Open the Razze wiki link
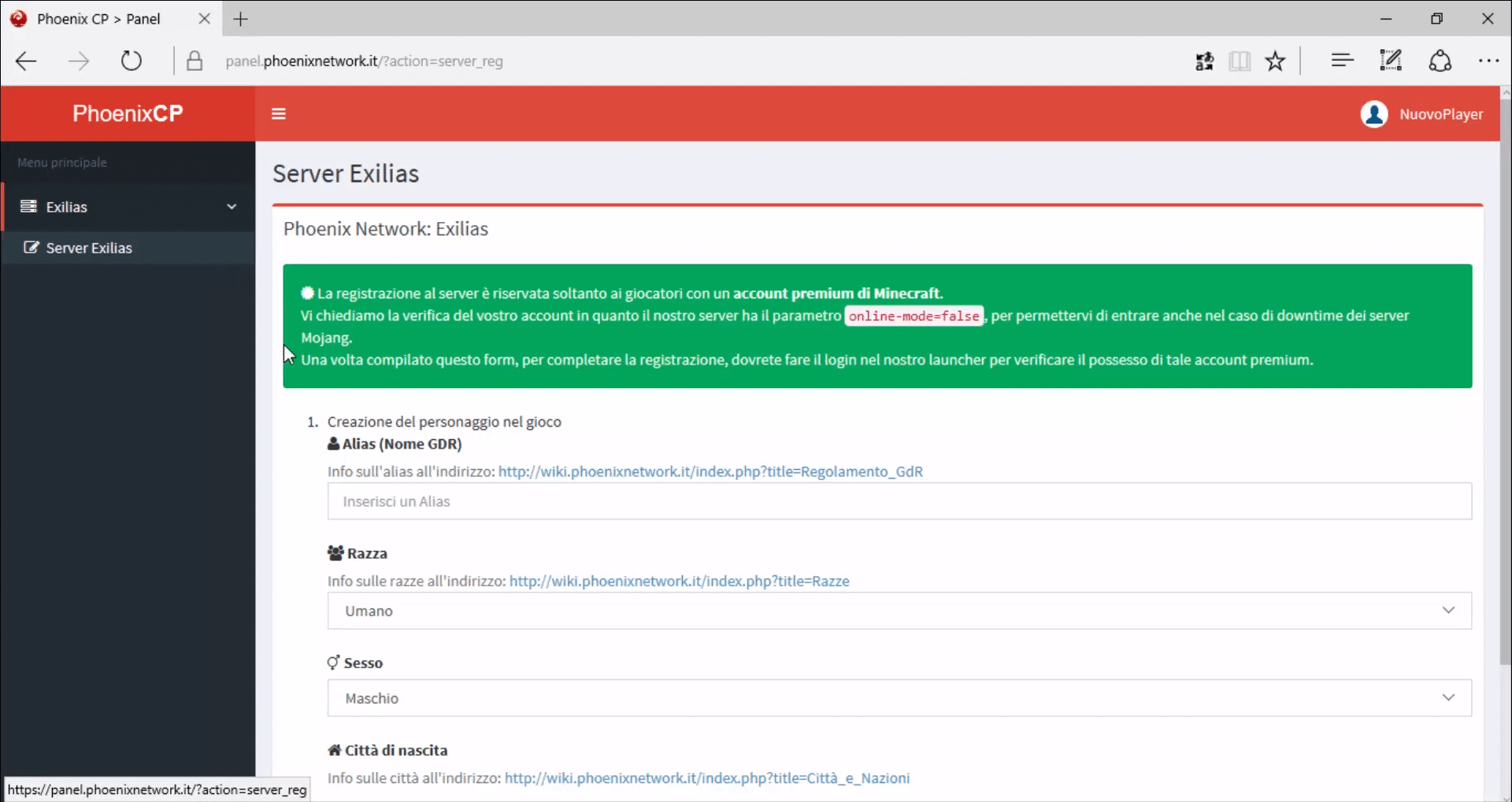 679,581
